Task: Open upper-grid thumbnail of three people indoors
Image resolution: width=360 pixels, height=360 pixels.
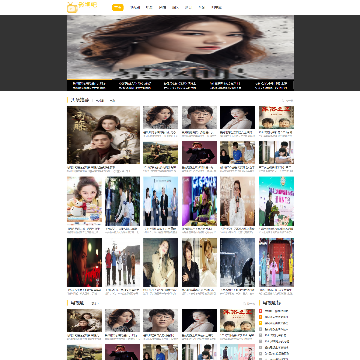Action: [237, 152]
